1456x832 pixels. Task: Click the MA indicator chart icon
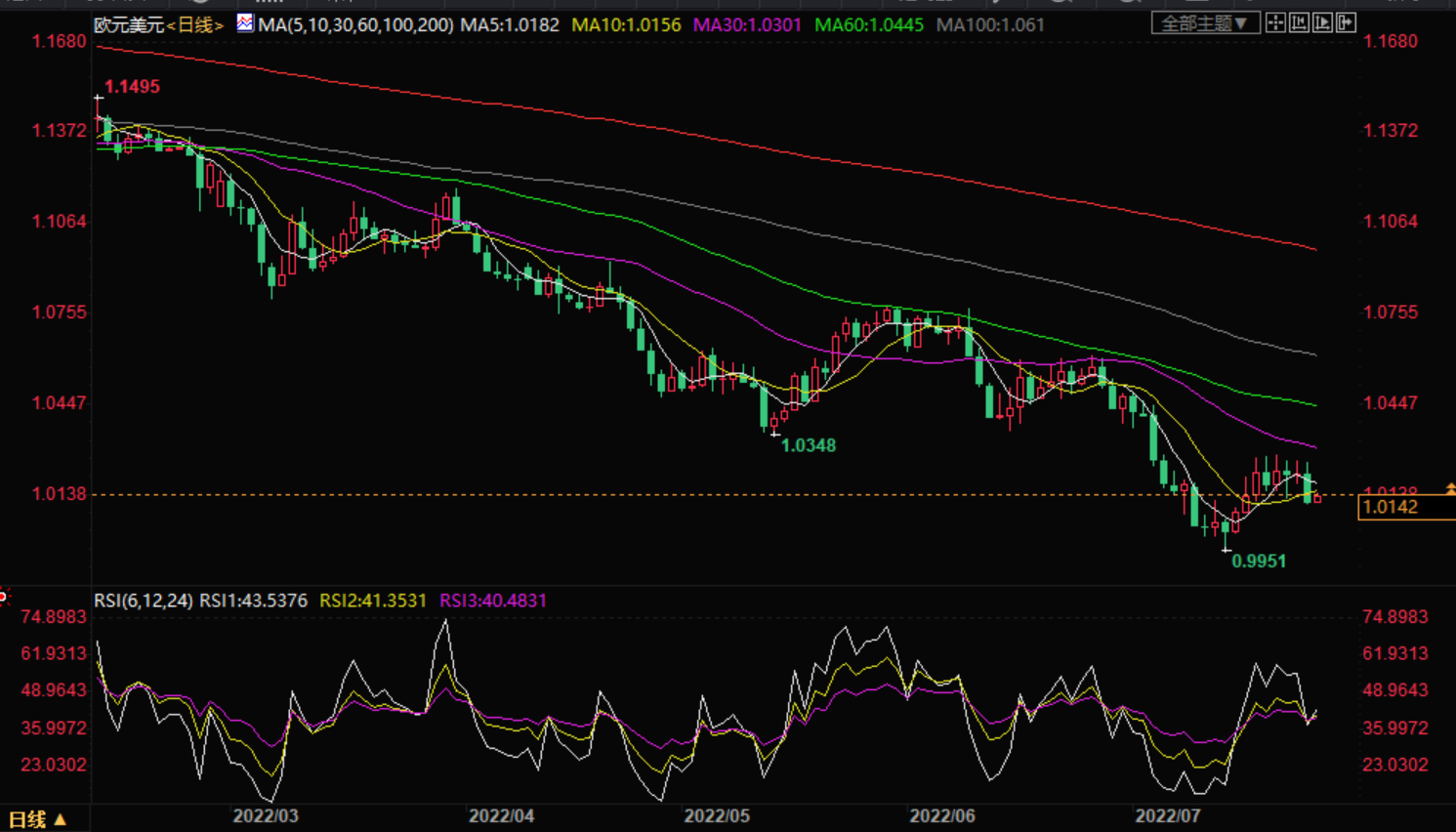point(245,22)
